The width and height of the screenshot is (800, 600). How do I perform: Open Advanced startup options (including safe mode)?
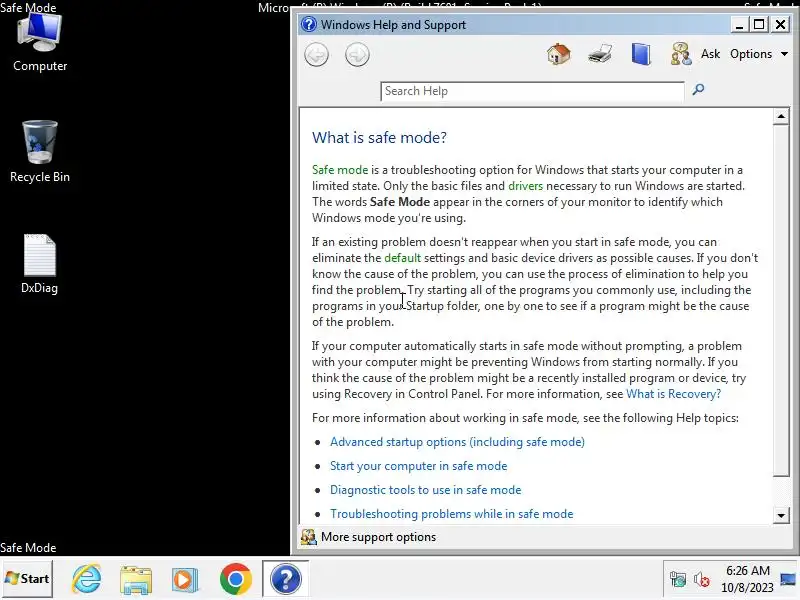[x=457, y=442]
